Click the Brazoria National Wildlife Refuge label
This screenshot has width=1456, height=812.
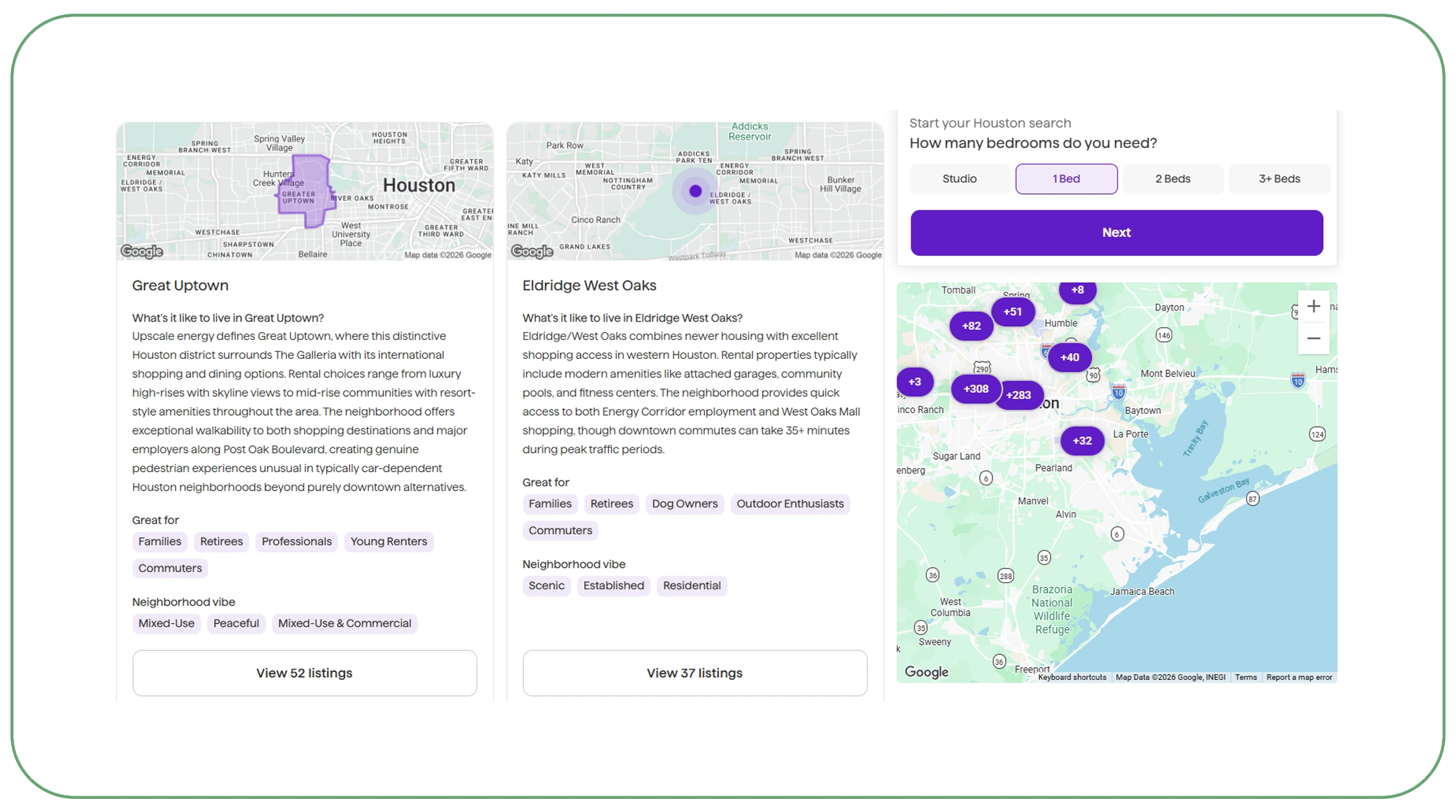tap(1052, 610)
